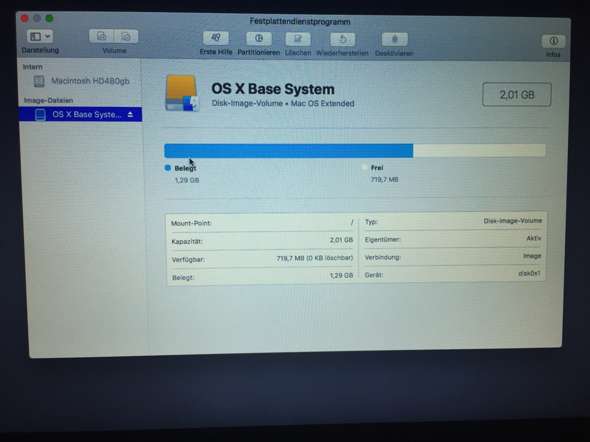The width and height of the screenshot is (590, 442).
Task: Select Macintosh HD480gb in sidebar
Action: click(x=81, y=81)
